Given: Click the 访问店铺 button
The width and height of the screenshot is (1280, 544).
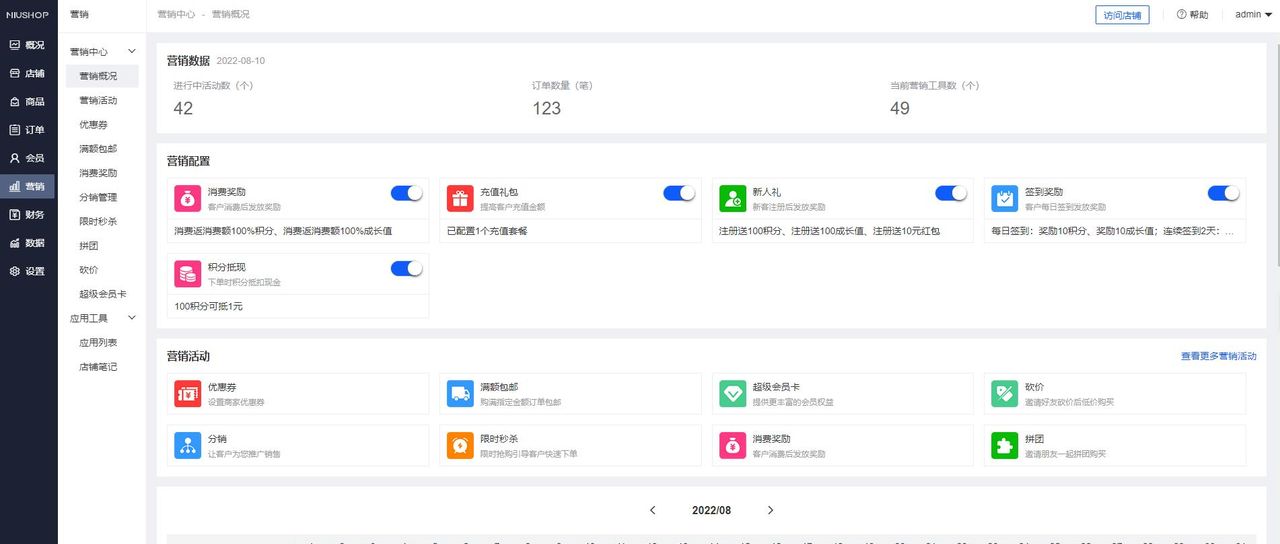Looking at the screenshot, I should pos(1122,15).
